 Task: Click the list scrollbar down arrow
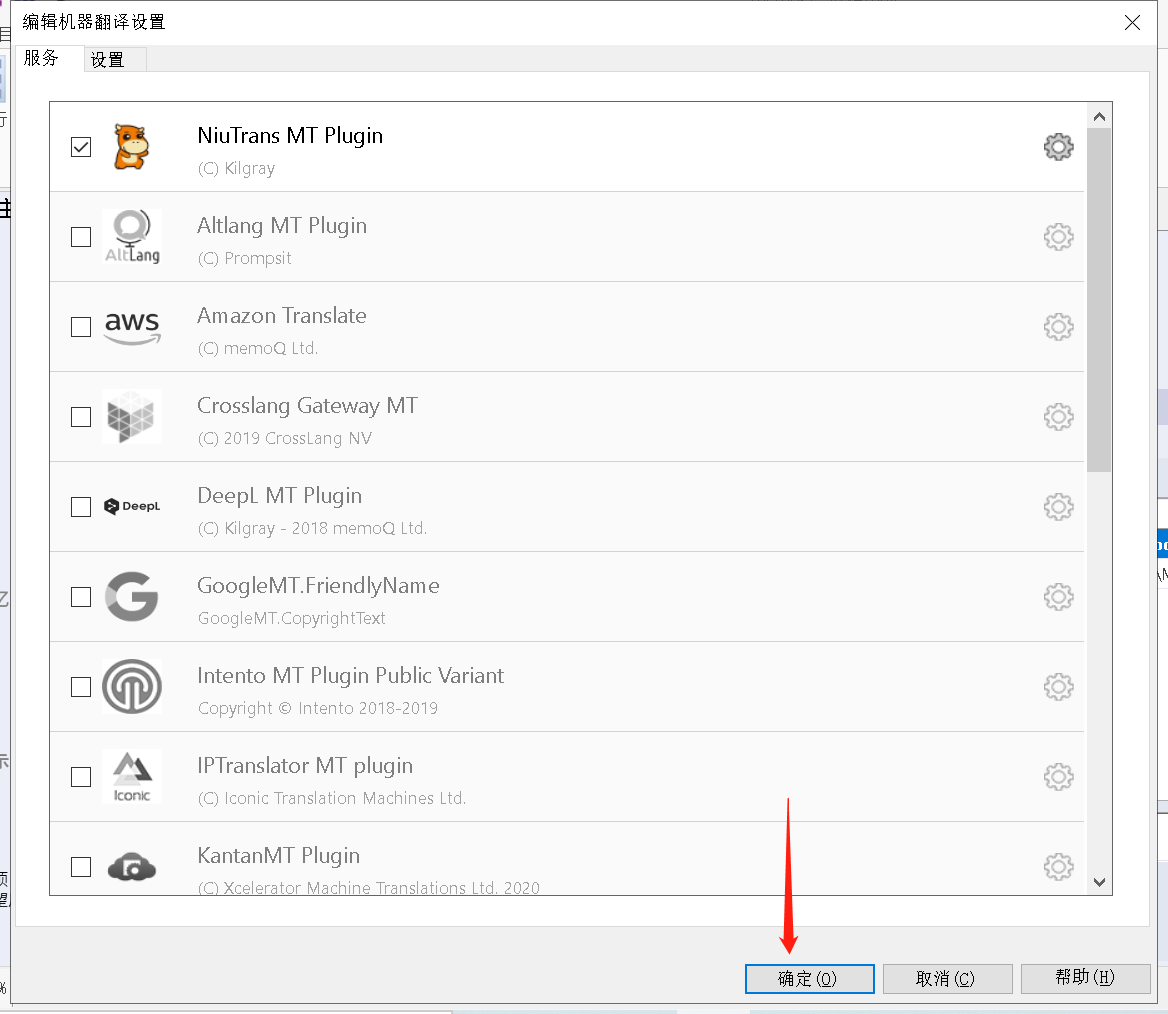pyautogui.click(x=1099, y=881)
